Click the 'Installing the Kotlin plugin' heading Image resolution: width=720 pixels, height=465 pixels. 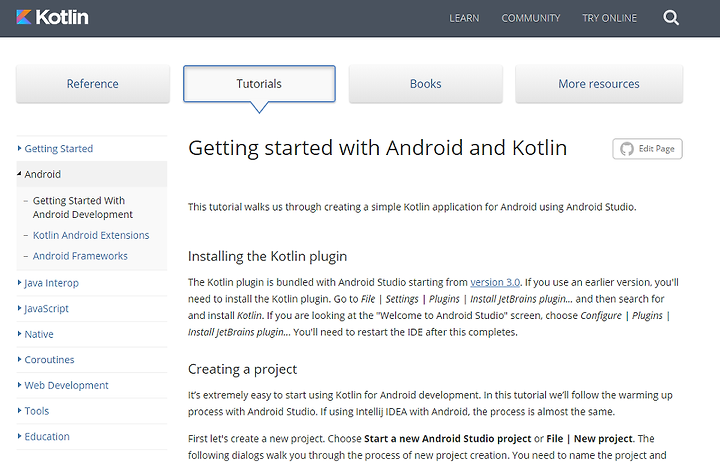pyautogui.click(x=267, y=256)
